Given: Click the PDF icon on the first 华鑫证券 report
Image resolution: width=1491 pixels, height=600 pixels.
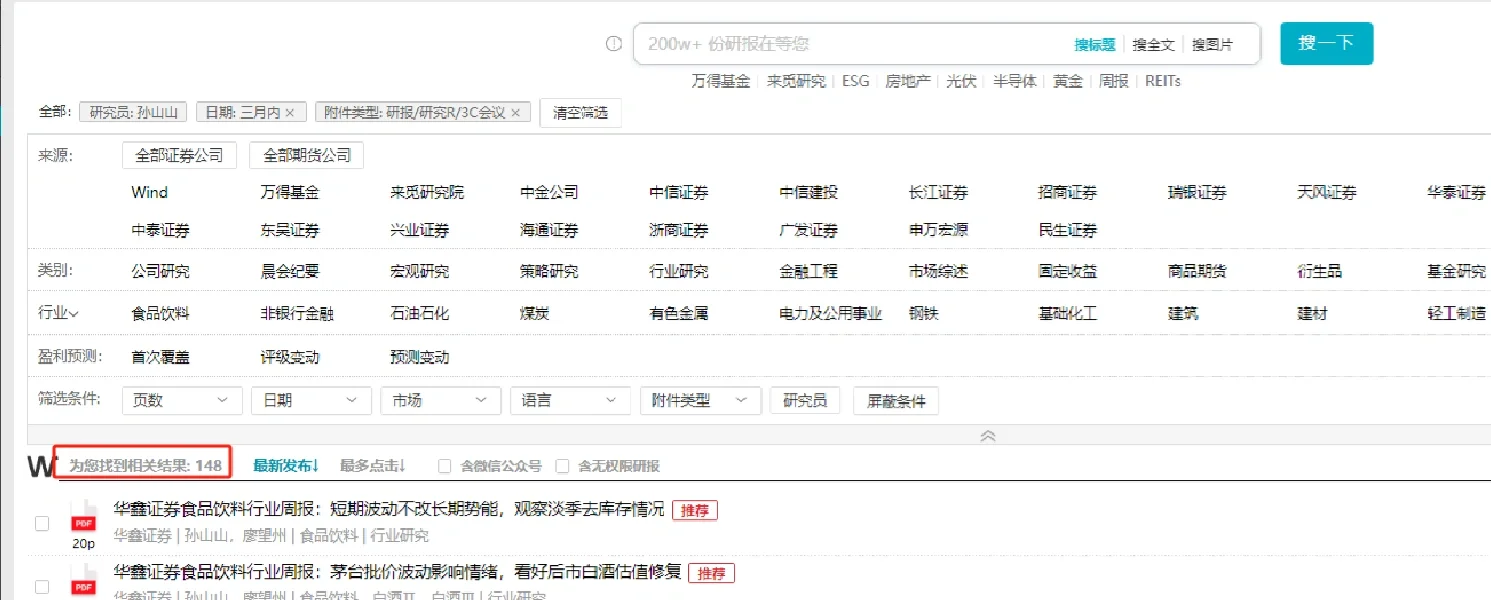Looking at the screenshot, I should pos(83,516).
